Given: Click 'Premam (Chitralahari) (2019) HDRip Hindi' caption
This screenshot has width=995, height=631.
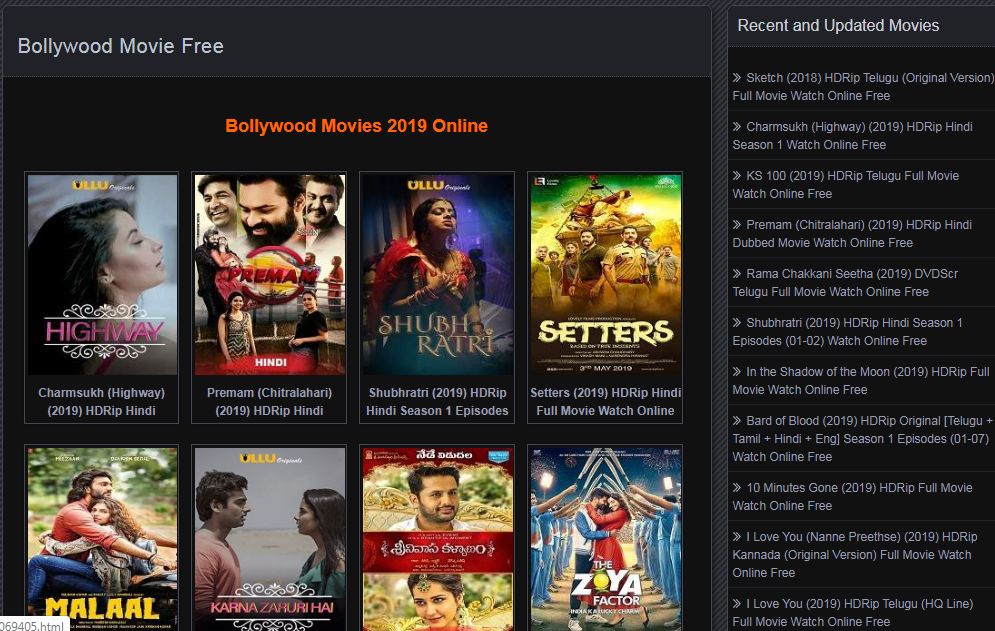Looking at the screenshot, I should tap(270, 402).
